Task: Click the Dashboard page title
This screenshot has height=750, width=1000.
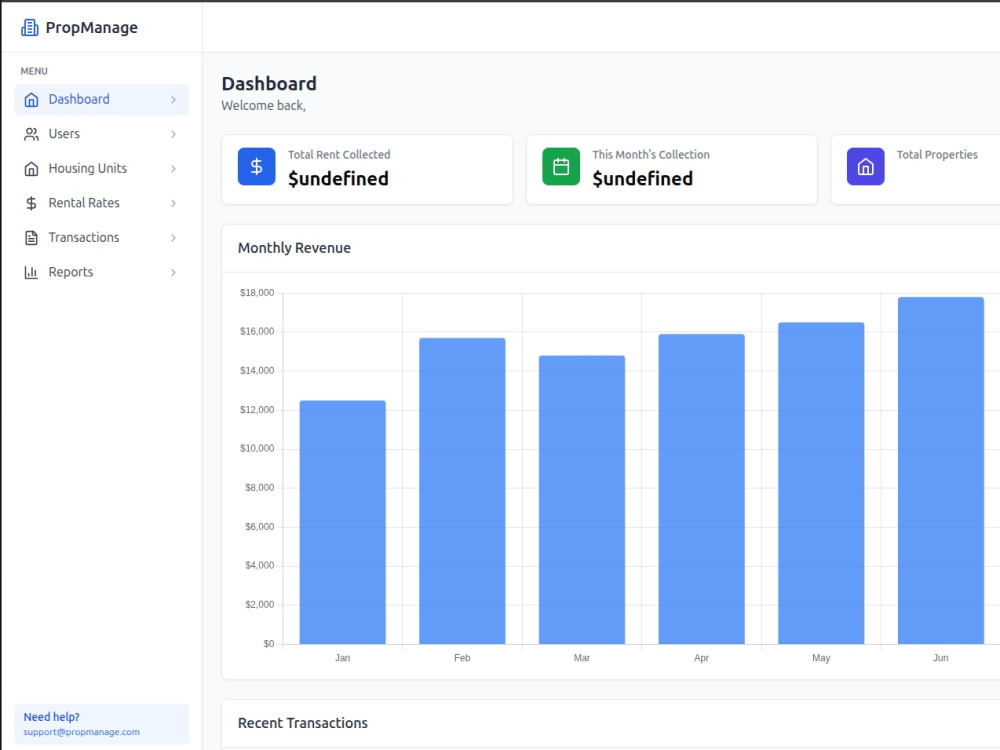Action: tap(269, 84)
